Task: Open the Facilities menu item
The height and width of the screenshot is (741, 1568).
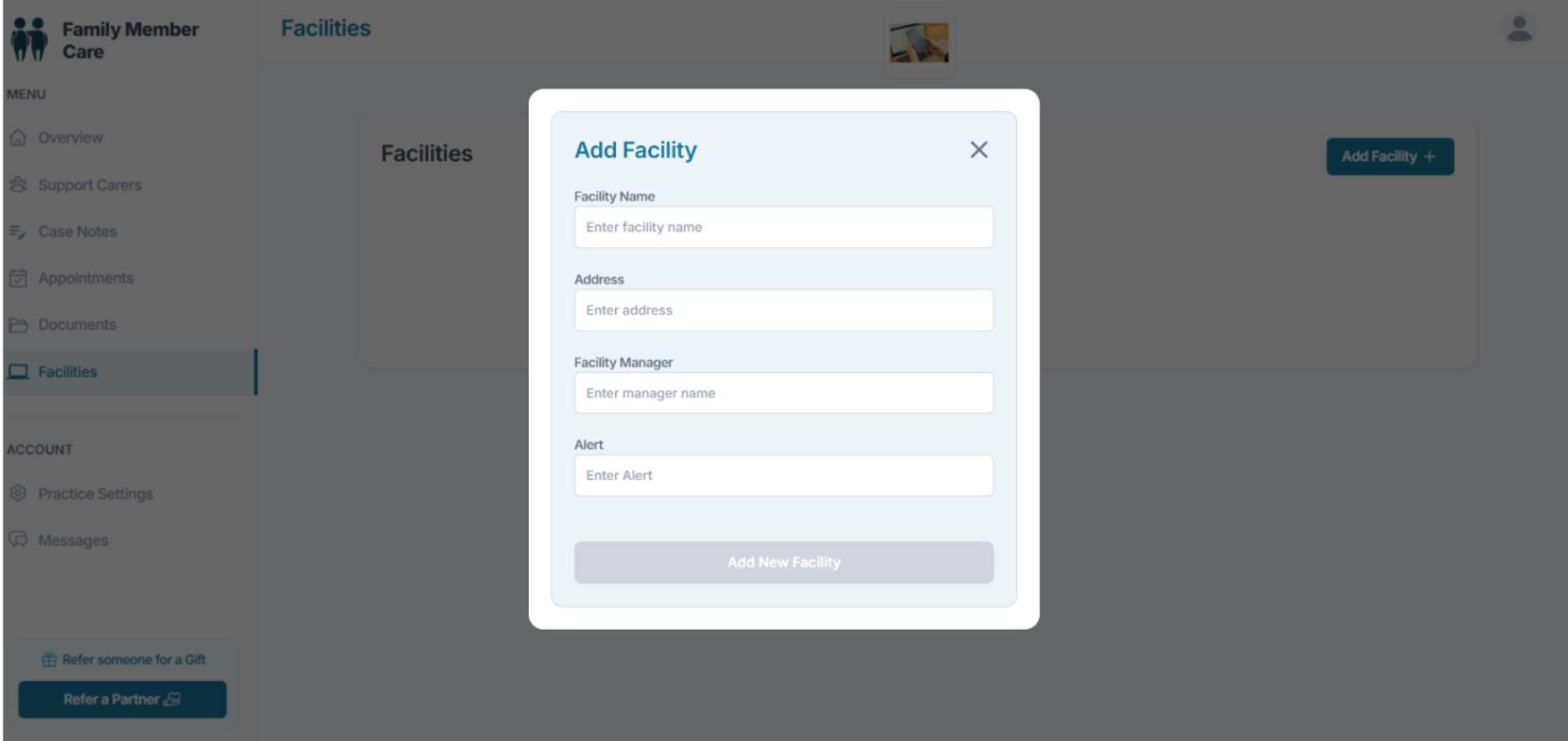Action: pos(68,372)
